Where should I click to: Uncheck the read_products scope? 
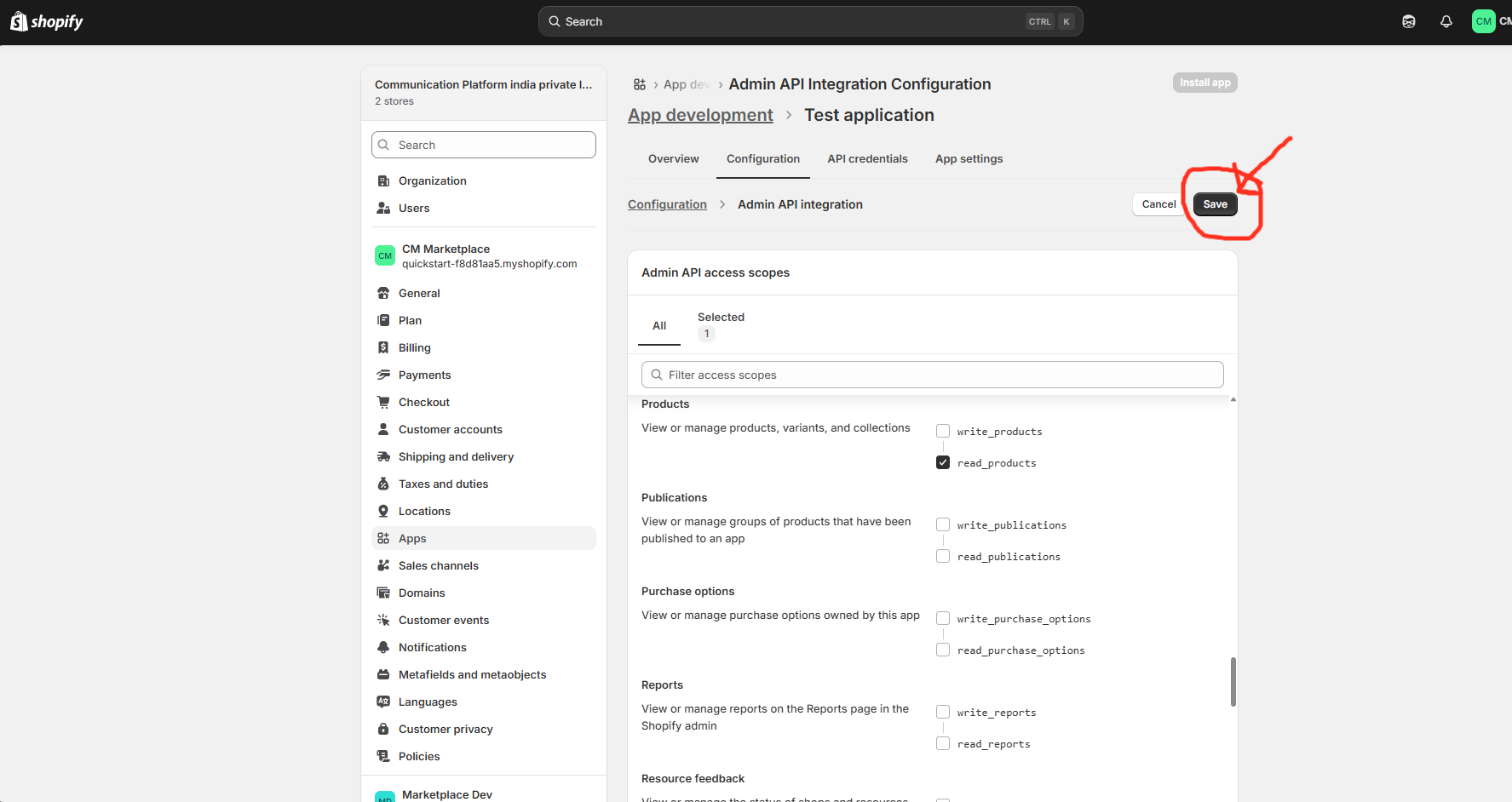[x=943, y=462]
